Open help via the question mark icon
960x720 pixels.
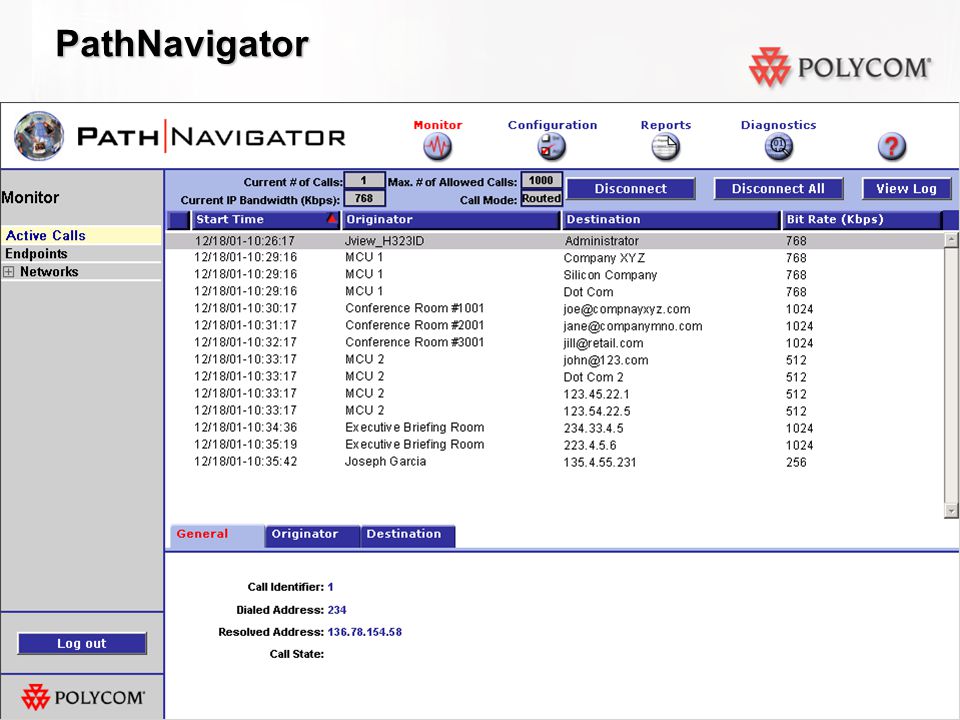[891, 147]
